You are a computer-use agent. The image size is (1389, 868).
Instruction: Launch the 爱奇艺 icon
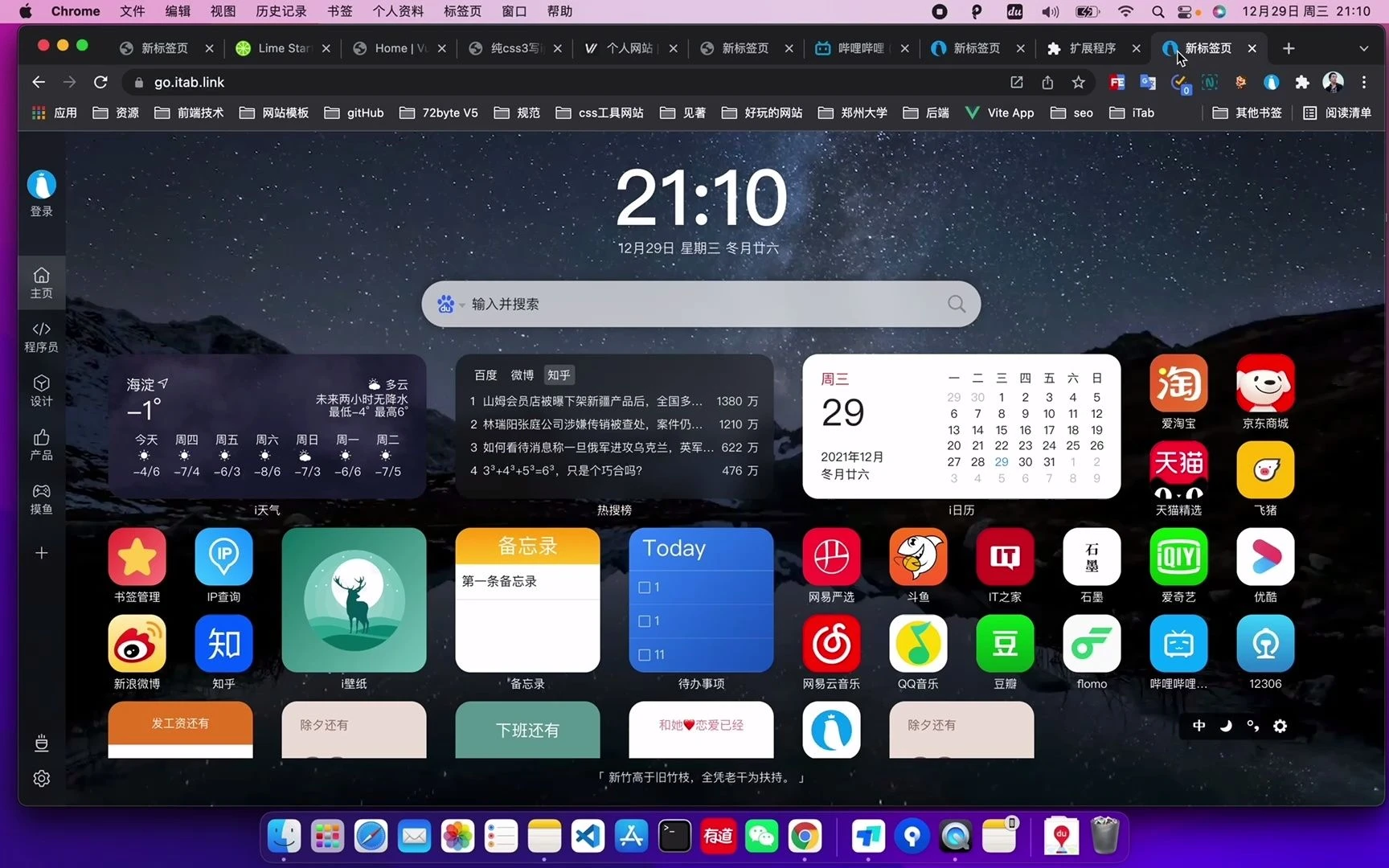(x=1178, y=557)
